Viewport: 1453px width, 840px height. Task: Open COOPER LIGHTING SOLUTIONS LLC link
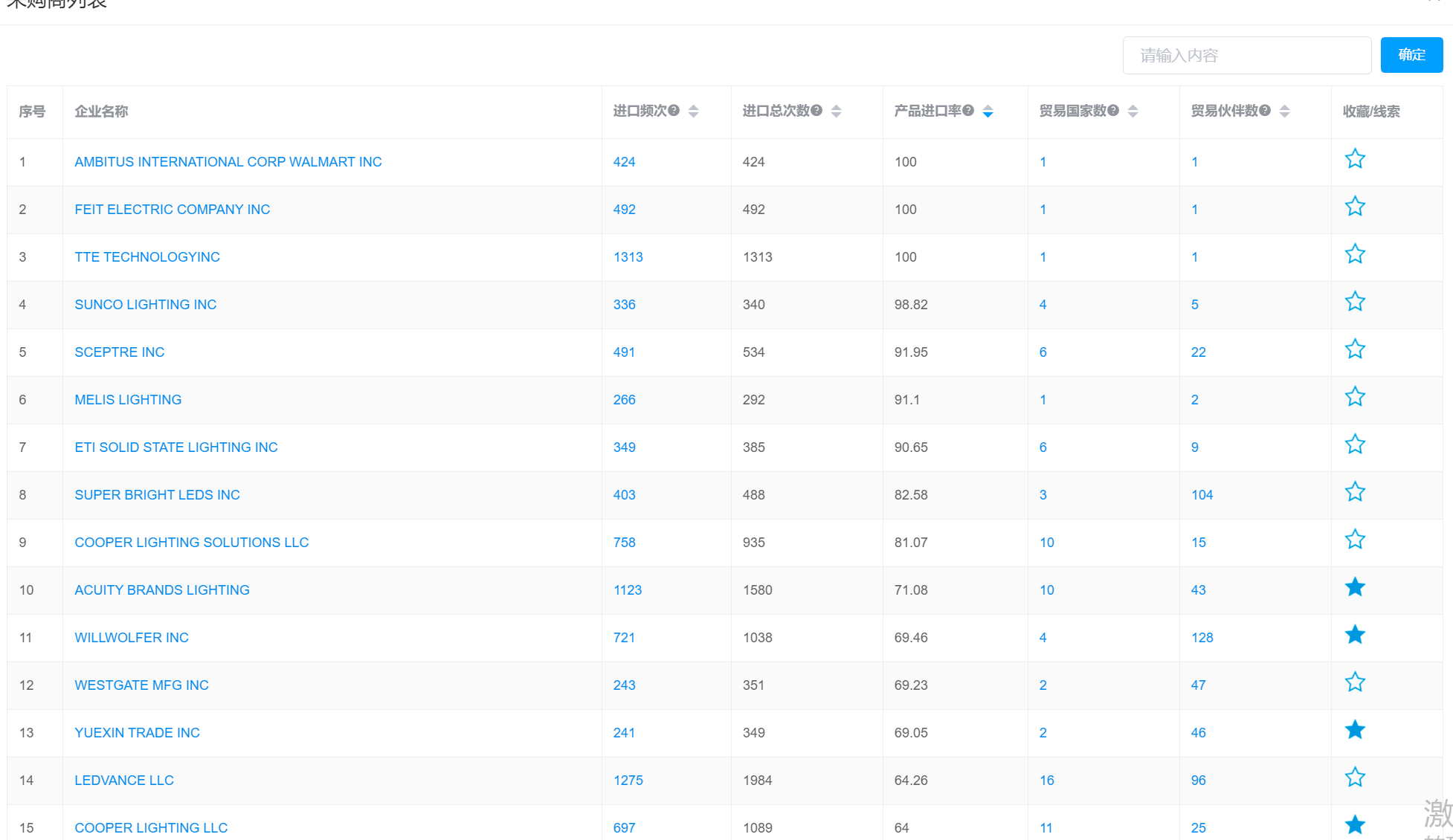click(x=192, y=543)
